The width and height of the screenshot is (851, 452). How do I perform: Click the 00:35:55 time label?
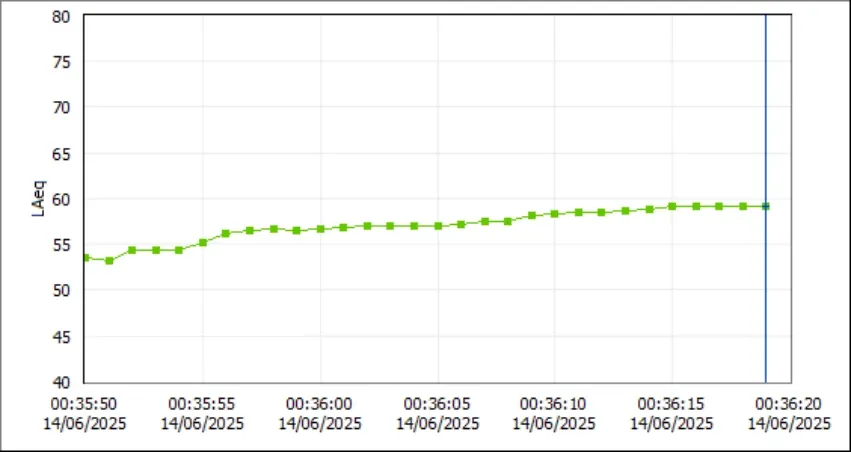tap(202, 404)
